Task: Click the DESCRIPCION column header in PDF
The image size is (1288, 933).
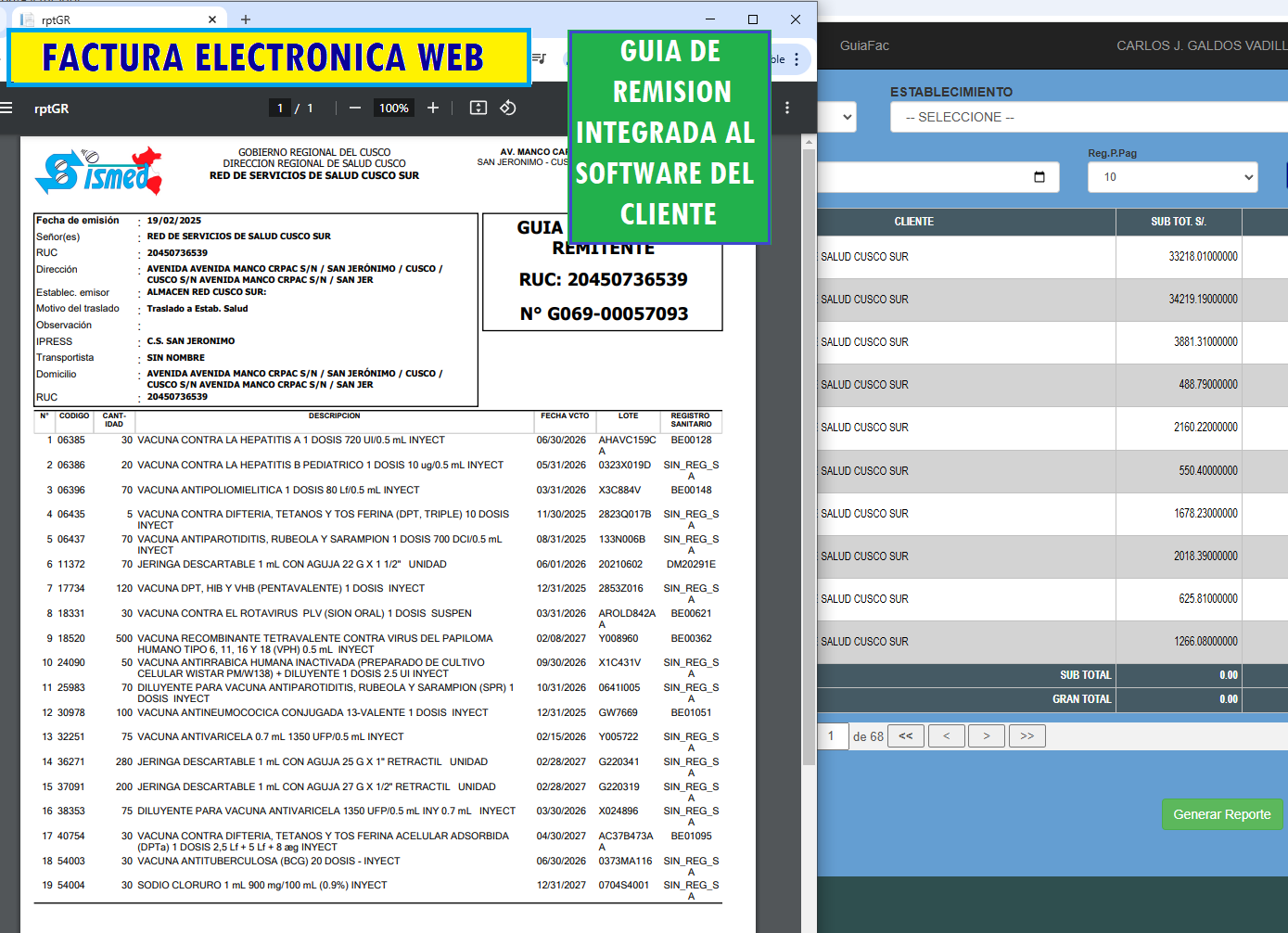Action: [334, 416]
